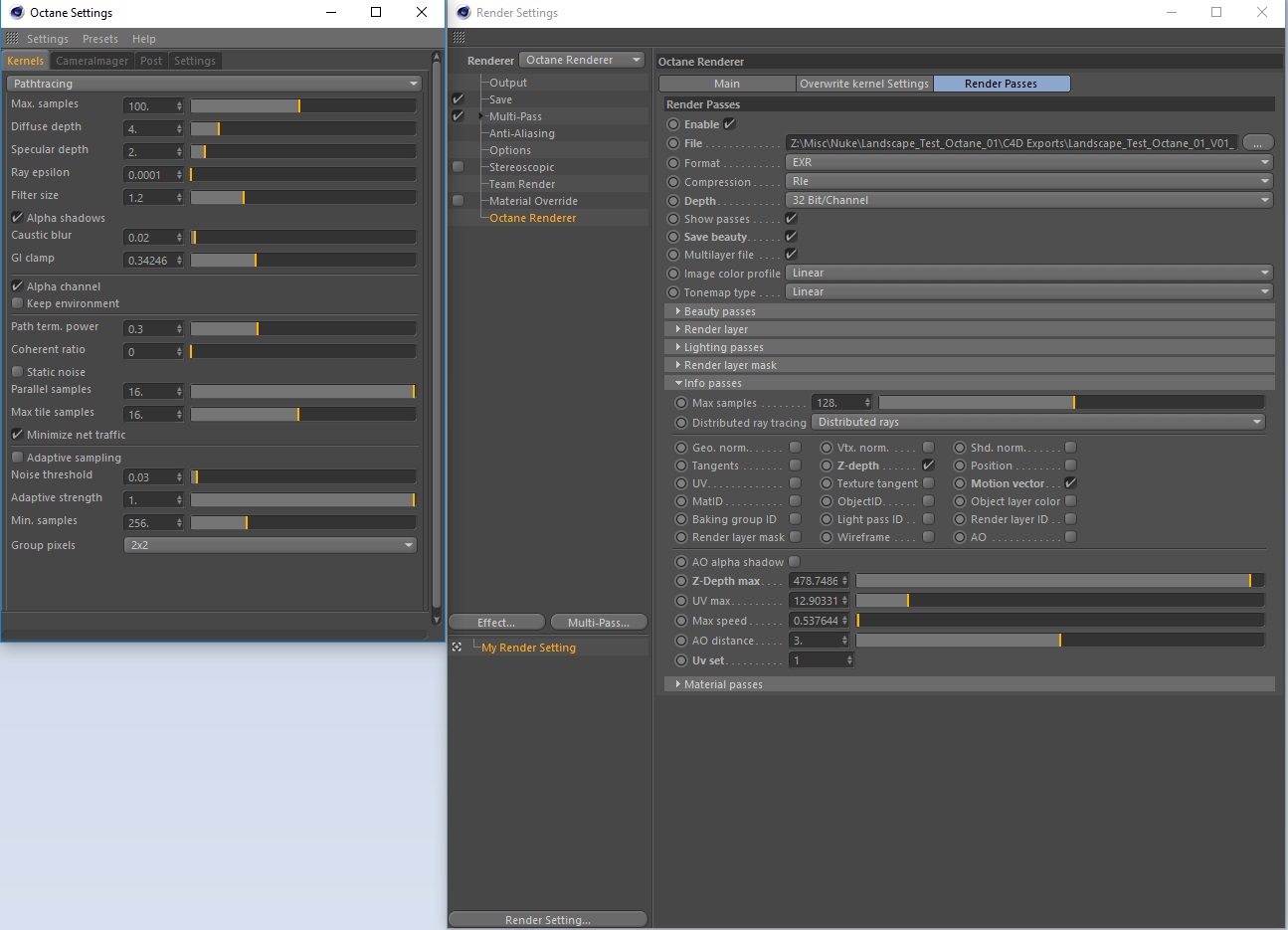
Task: Open the Group pixels 2x2 dropdown
Action: coord(271,545)
